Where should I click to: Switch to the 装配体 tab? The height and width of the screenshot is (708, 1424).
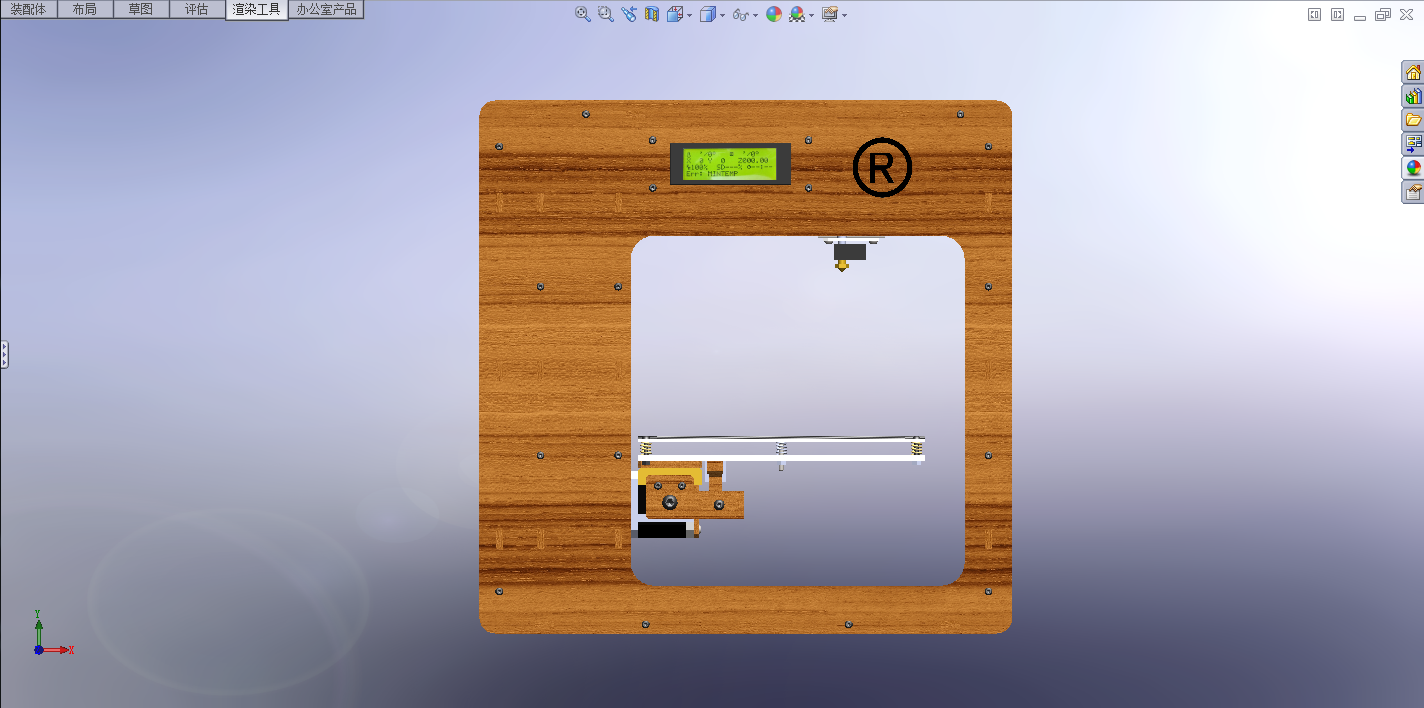pyautogui.click(x=28, y=9)
